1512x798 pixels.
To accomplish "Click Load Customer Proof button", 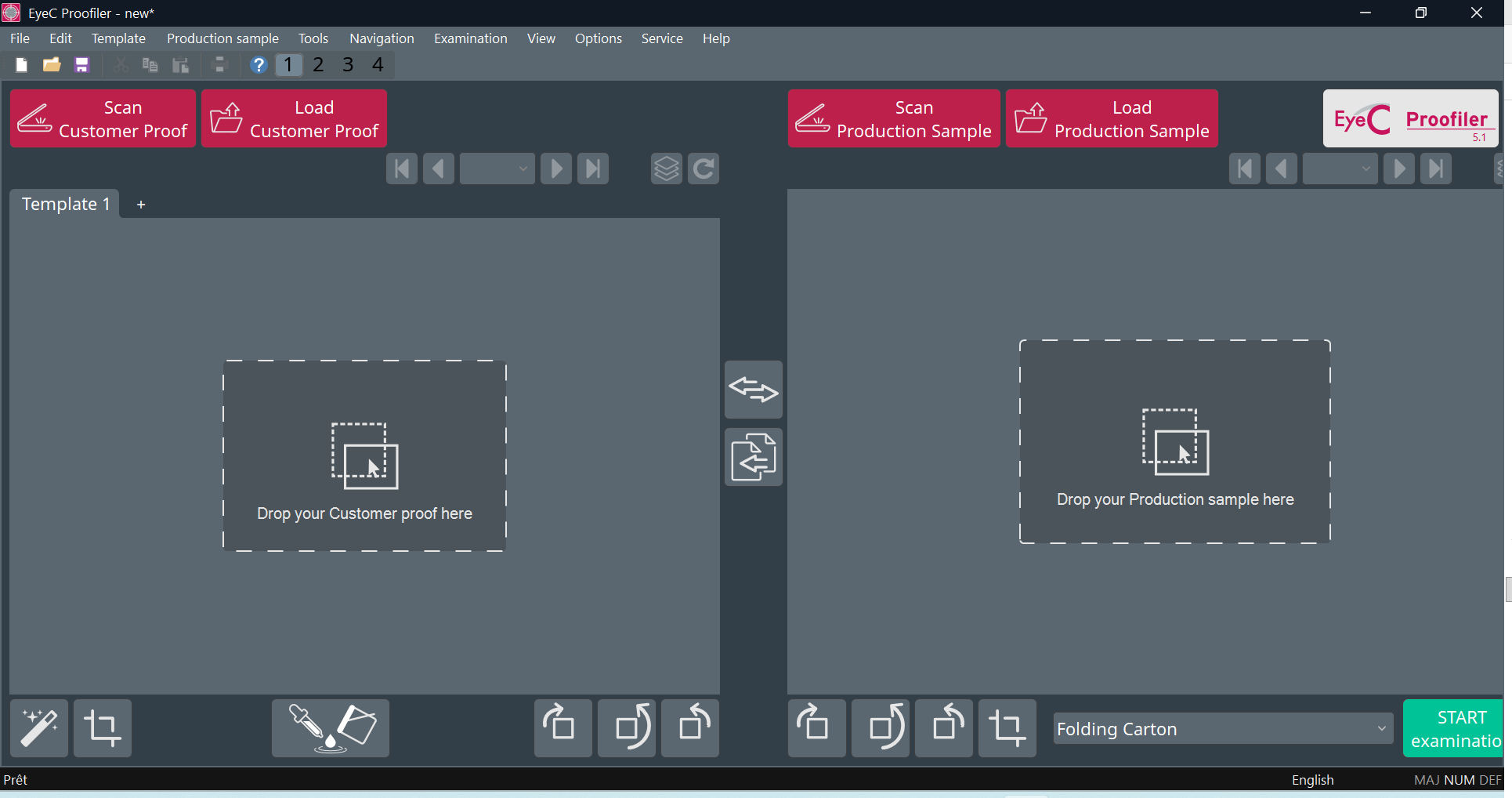I will (295, 118).
